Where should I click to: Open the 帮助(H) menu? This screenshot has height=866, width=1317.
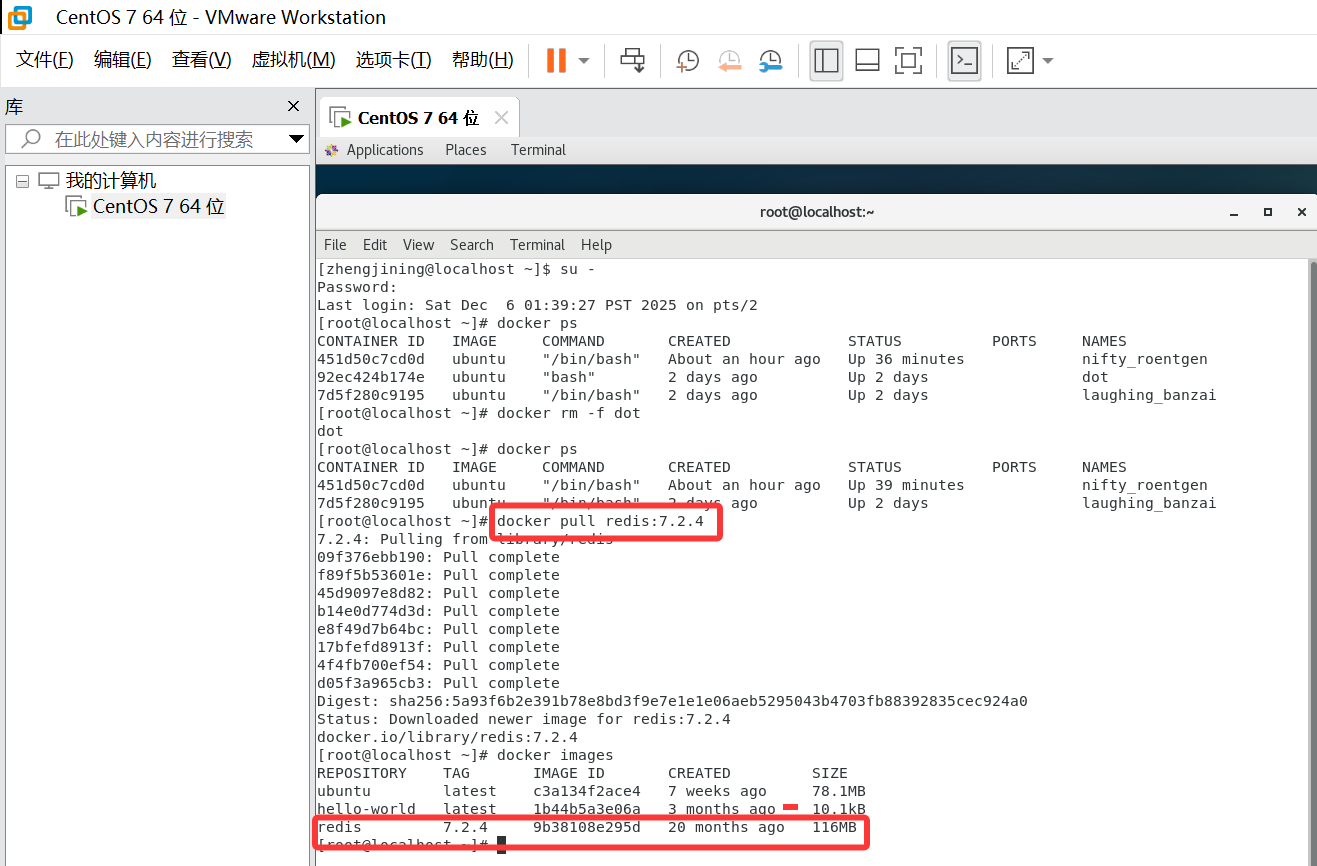point(482,60)
